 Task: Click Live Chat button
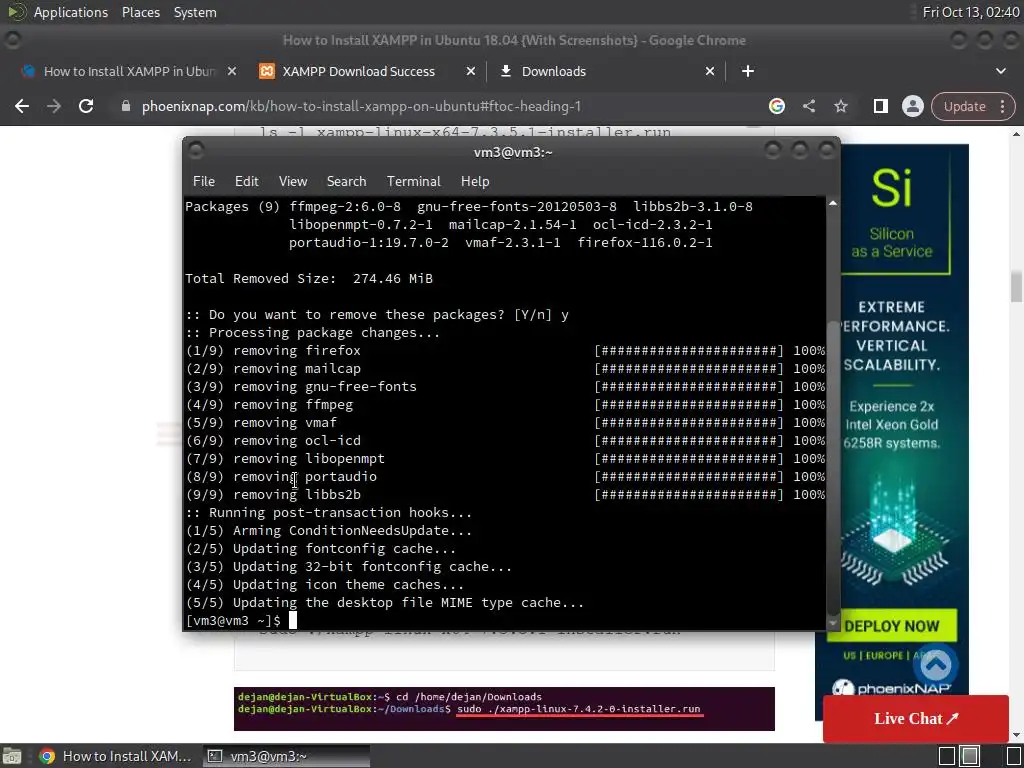[x=916, y=718]
